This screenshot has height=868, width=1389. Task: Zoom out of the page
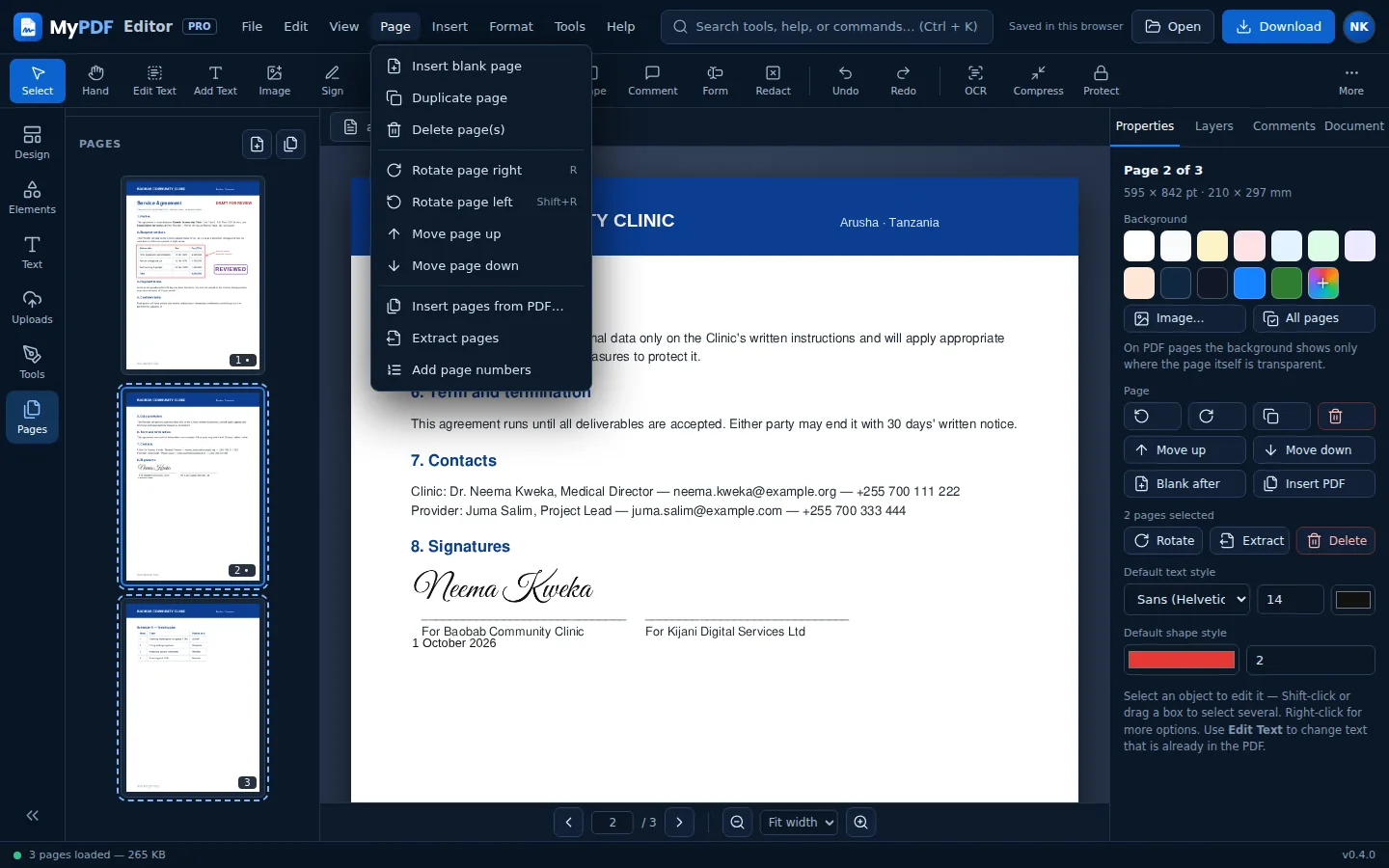coord(738,823)
